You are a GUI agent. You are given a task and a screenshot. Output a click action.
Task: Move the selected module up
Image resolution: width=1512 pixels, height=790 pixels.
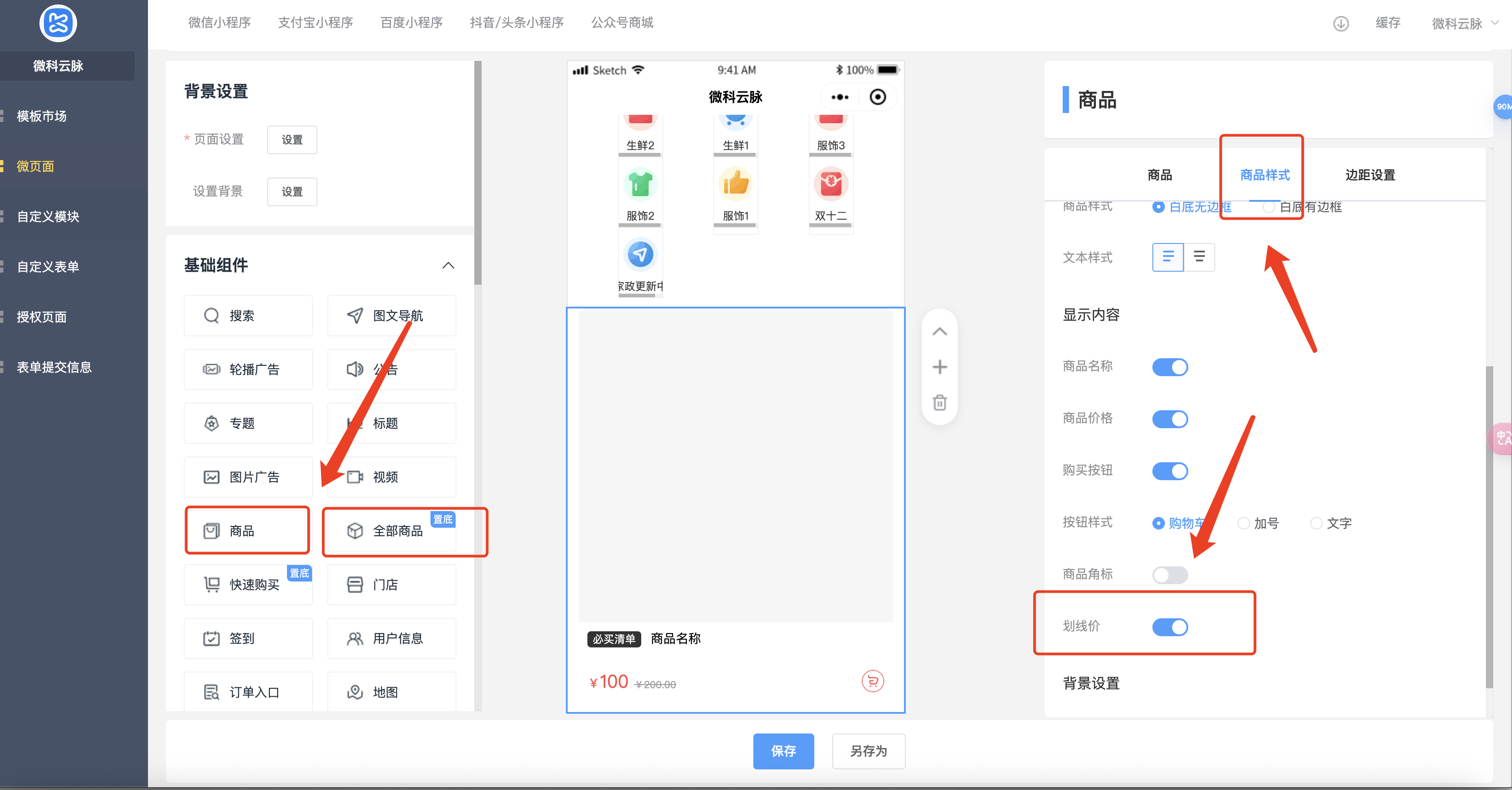click(x=940, y=332)
